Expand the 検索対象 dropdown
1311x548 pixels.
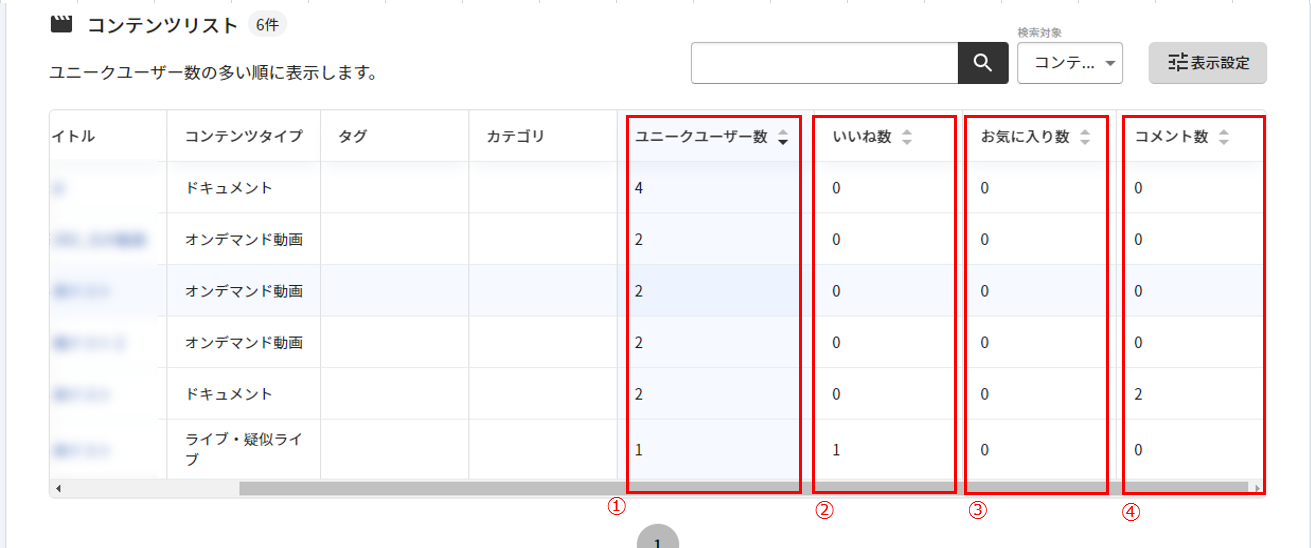(1069, 63)
